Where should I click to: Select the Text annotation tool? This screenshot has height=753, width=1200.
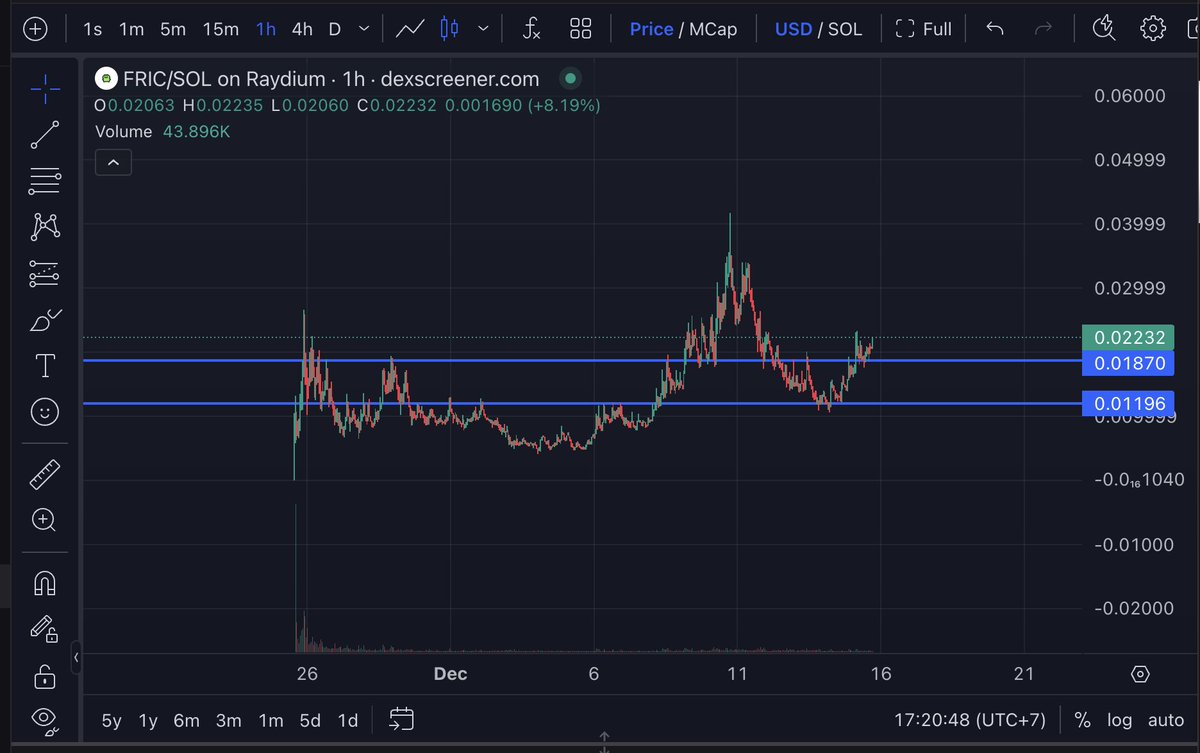tap(45, 366)
